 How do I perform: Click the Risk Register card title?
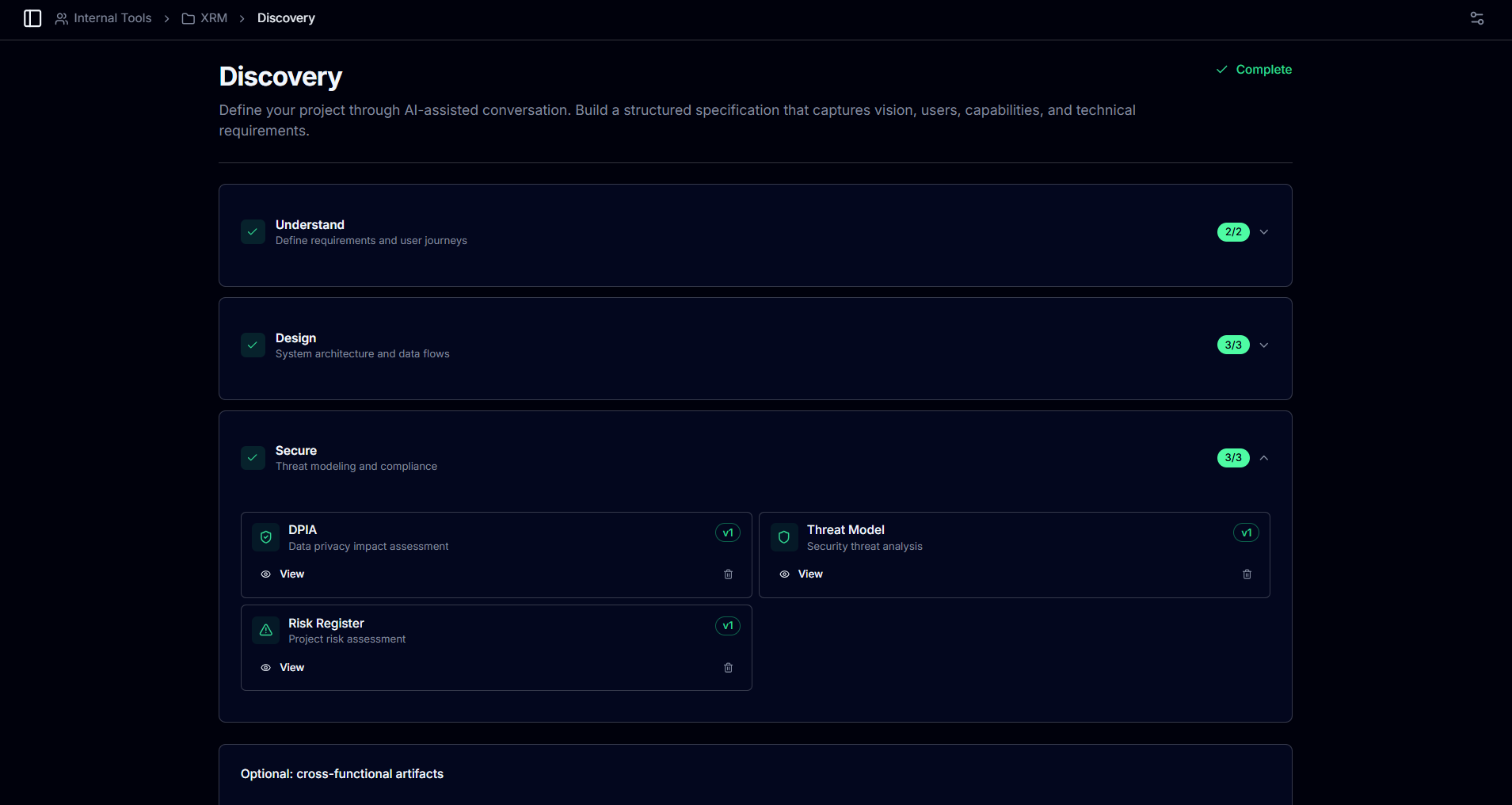pos(326,624)
